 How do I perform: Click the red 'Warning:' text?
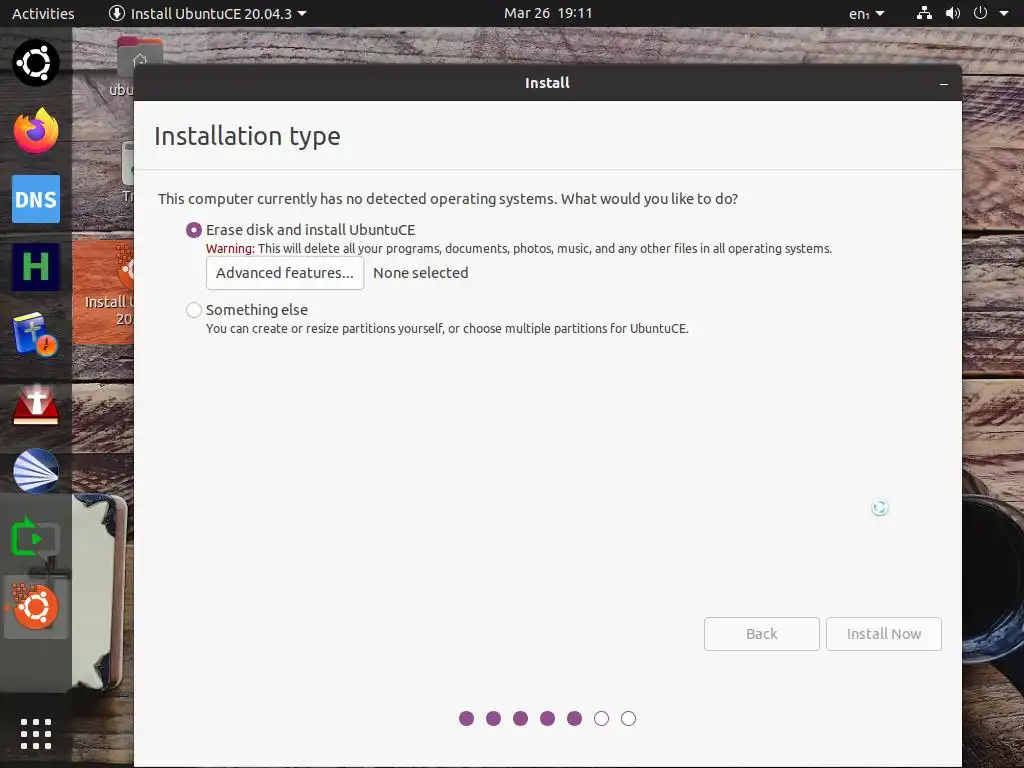coord(230,249)
